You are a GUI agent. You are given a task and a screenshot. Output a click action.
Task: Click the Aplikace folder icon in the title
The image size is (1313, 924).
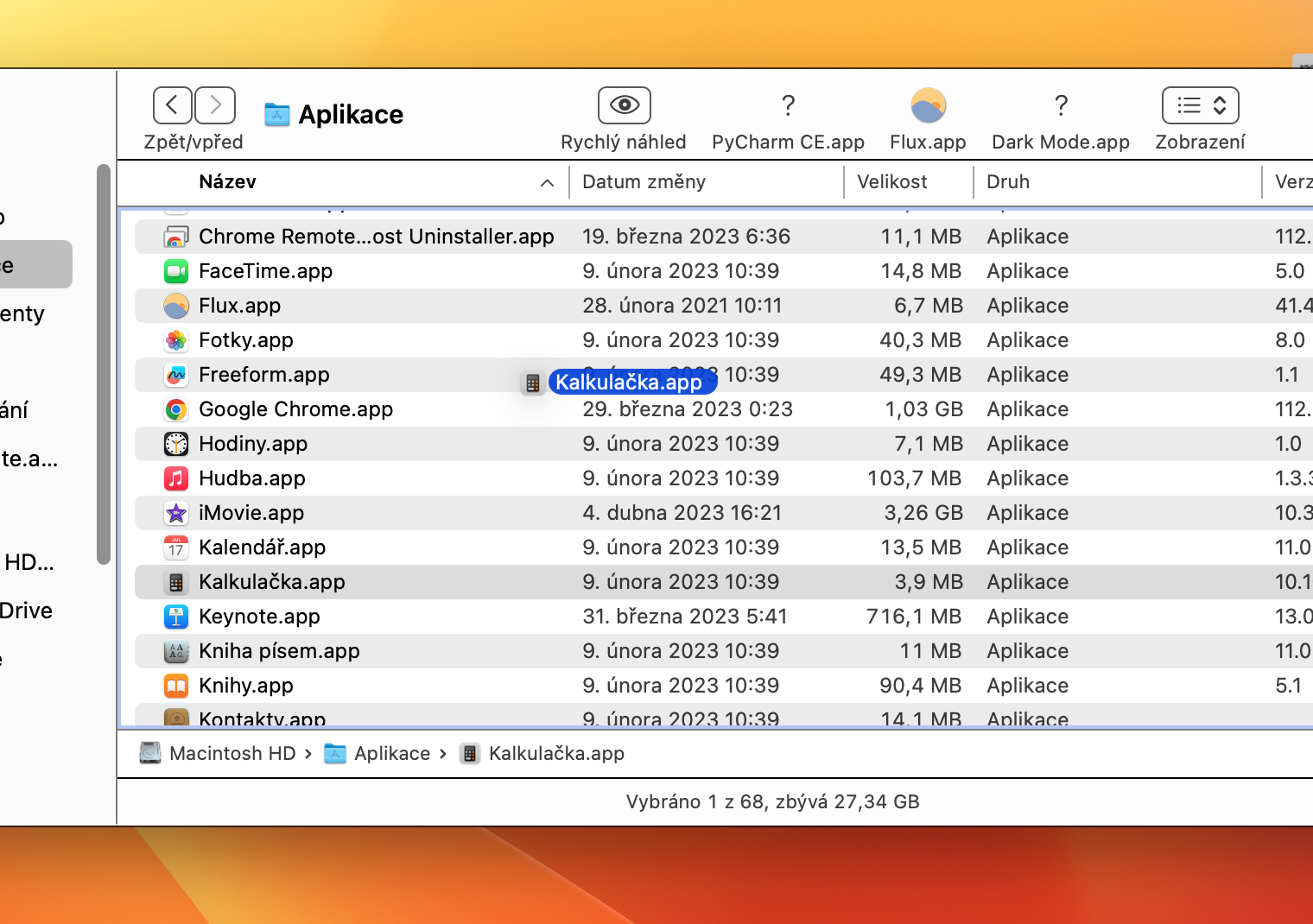[x=276, y=115]
